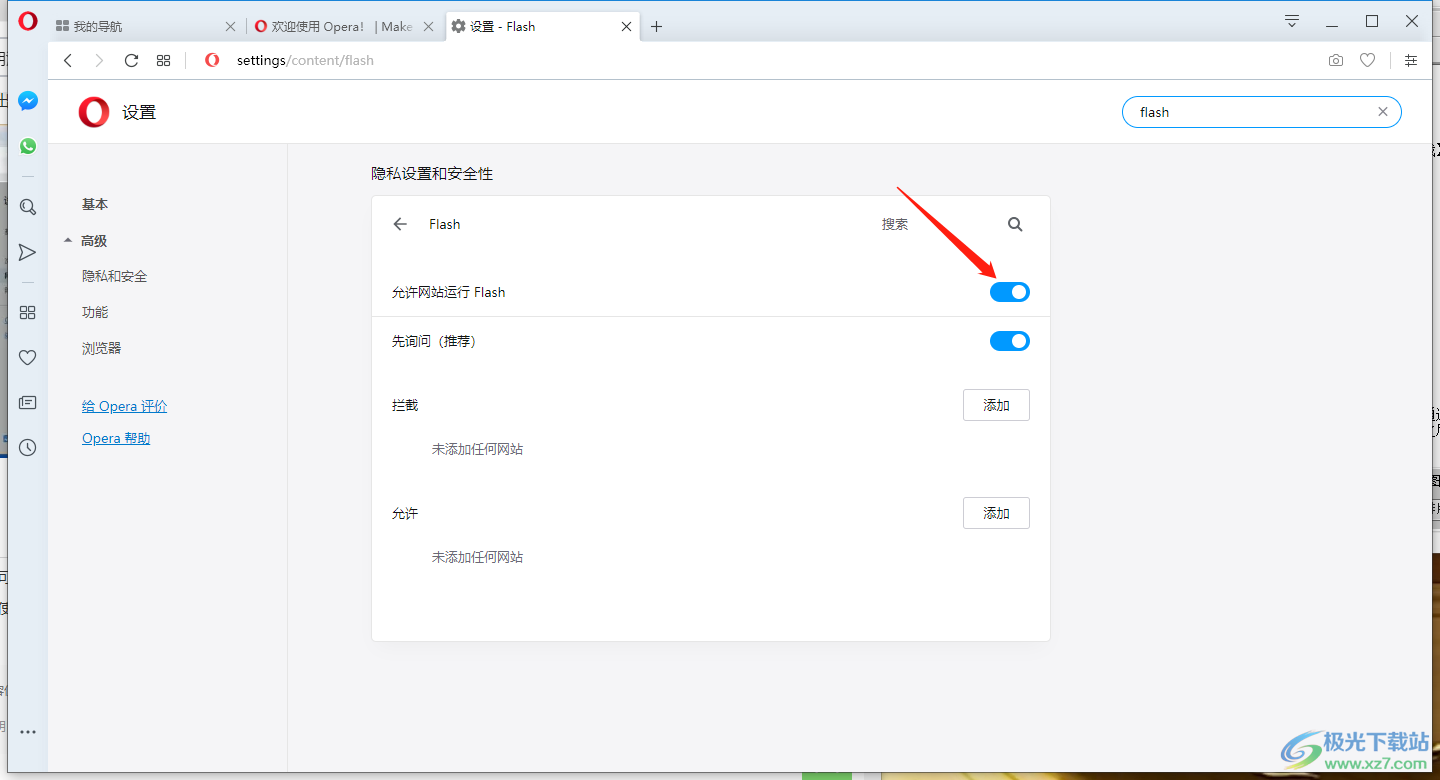Screen dimensions: 1440x780
Task: Click the Opera icon in address bar
Action: [x=212, y=60]
